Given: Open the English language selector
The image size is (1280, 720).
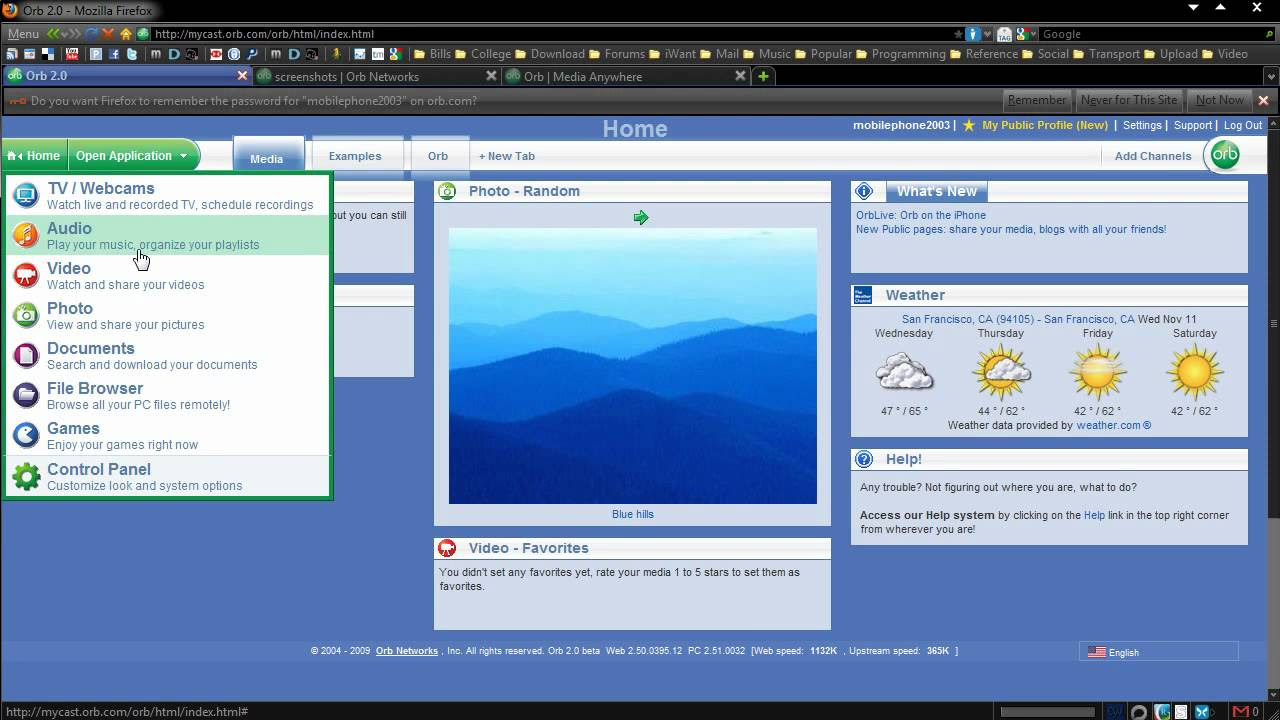Looking at the screenshot, I should [1158, 652].
